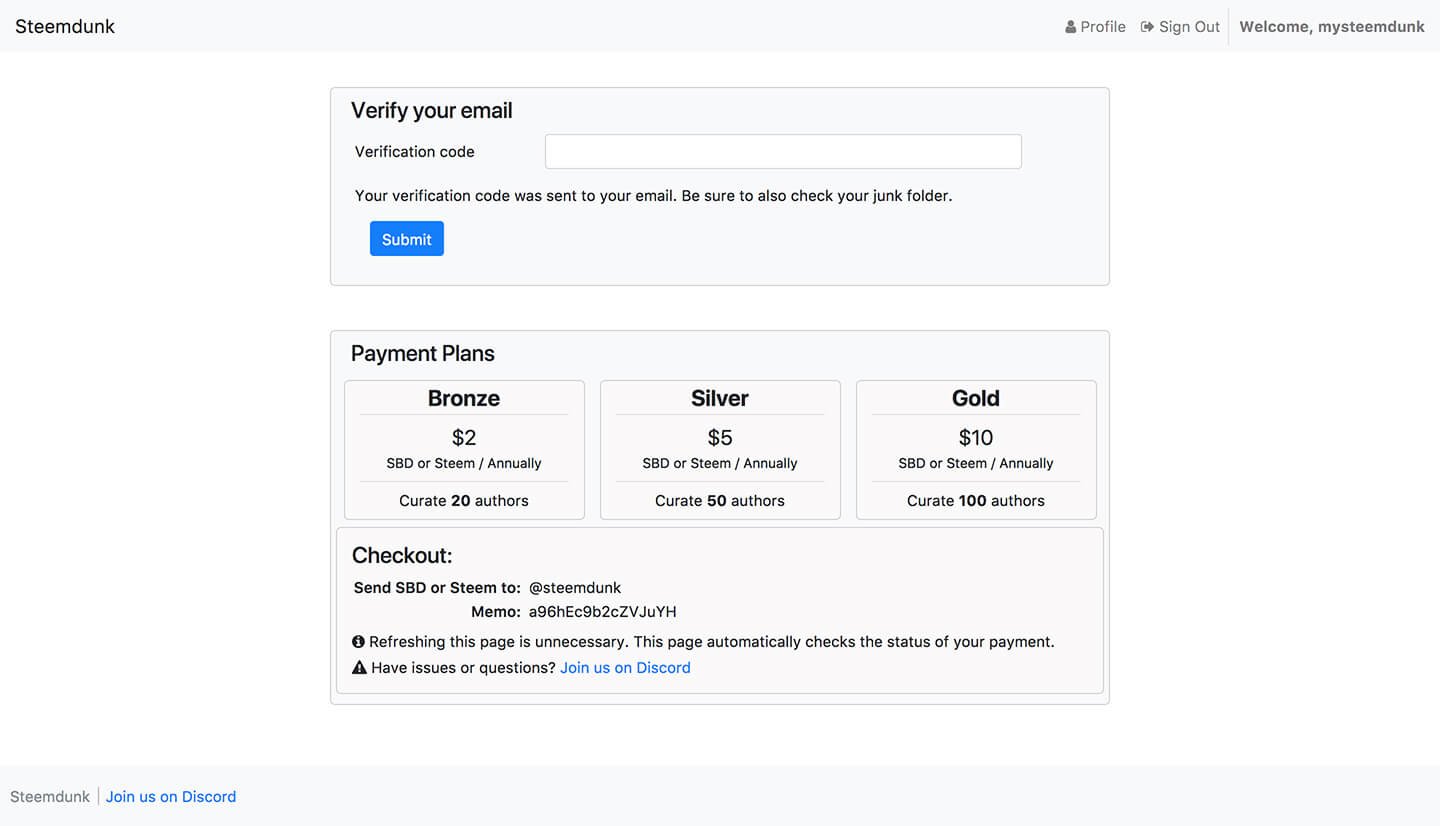The width and height of the screenshot is (1440, 826).
Task: Open the Profile page
Action: pos(1095,27)
